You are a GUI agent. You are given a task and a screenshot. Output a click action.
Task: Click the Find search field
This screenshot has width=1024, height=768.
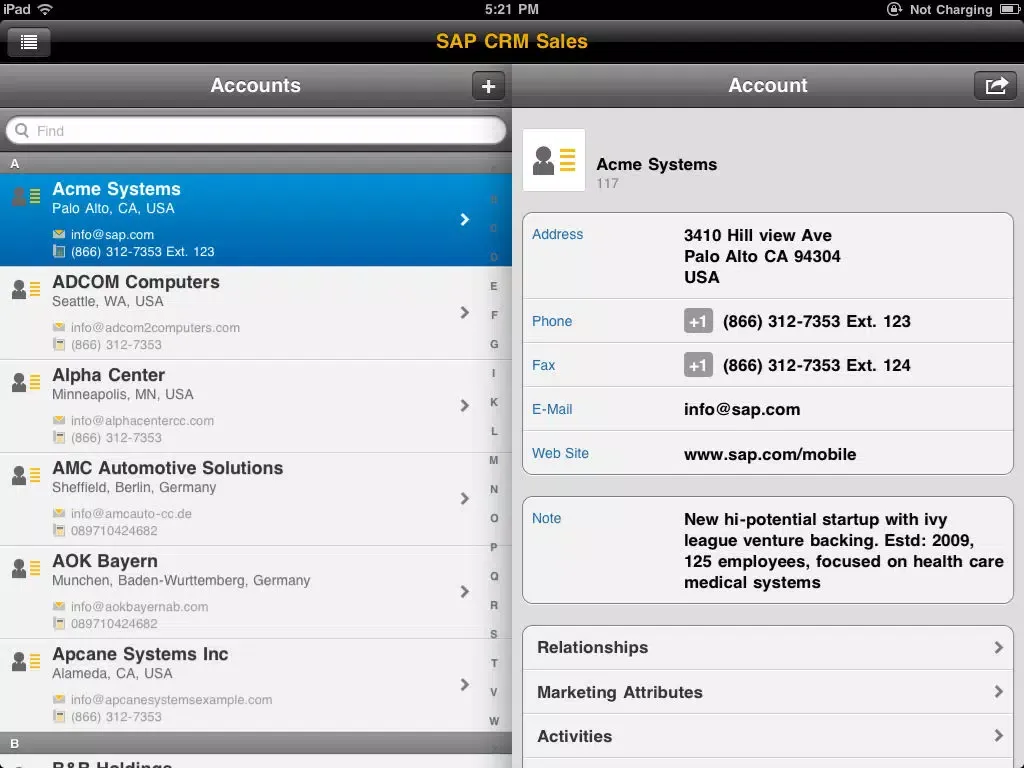tap(256, 131)
